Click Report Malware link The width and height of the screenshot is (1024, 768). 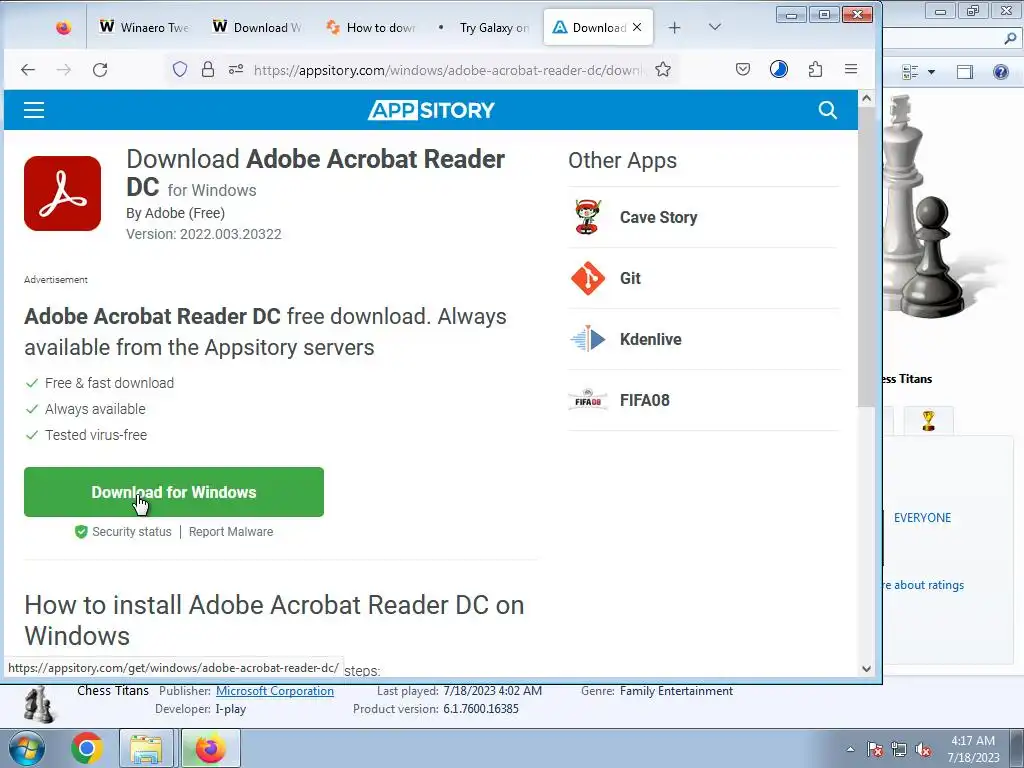[x=231, y=532]
